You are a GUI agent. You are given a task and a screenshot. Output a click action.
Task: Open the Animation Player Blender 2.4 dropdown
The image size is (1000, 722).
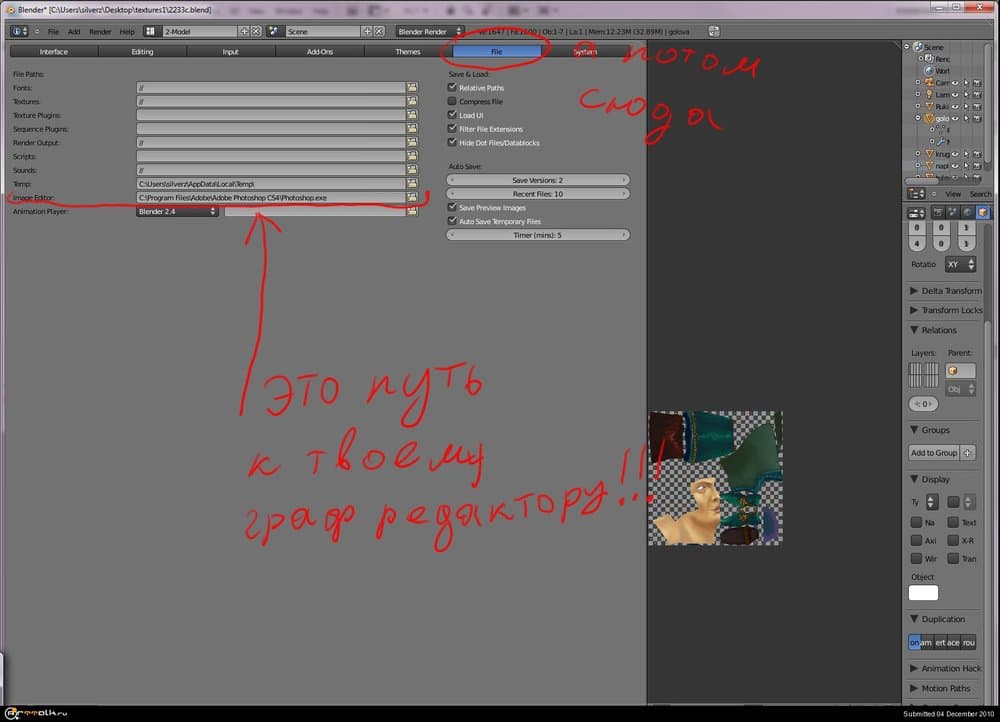tap(177, 212)
